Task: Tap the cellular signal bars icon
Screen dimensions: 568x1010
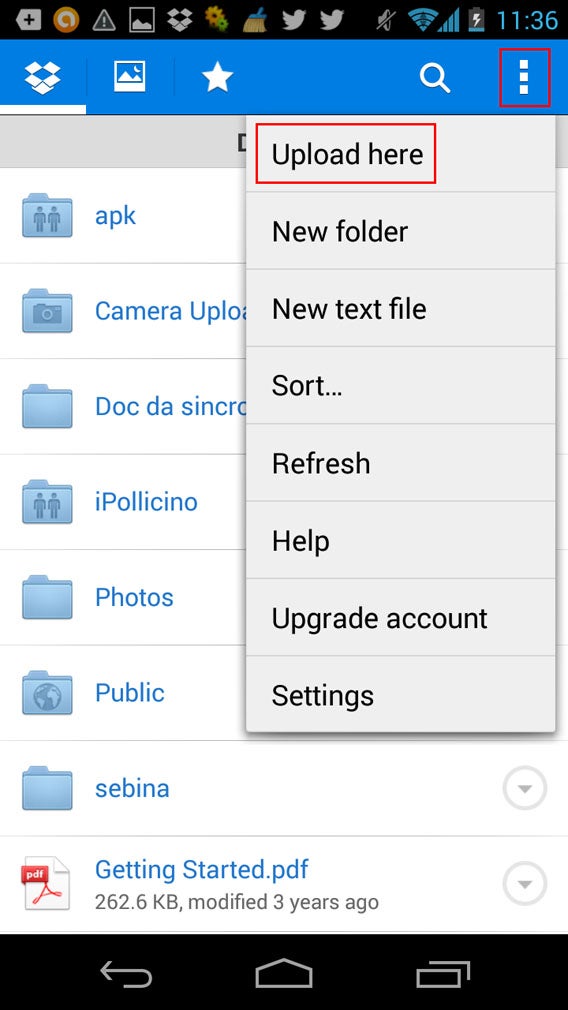Action: (x=450, y=21)
